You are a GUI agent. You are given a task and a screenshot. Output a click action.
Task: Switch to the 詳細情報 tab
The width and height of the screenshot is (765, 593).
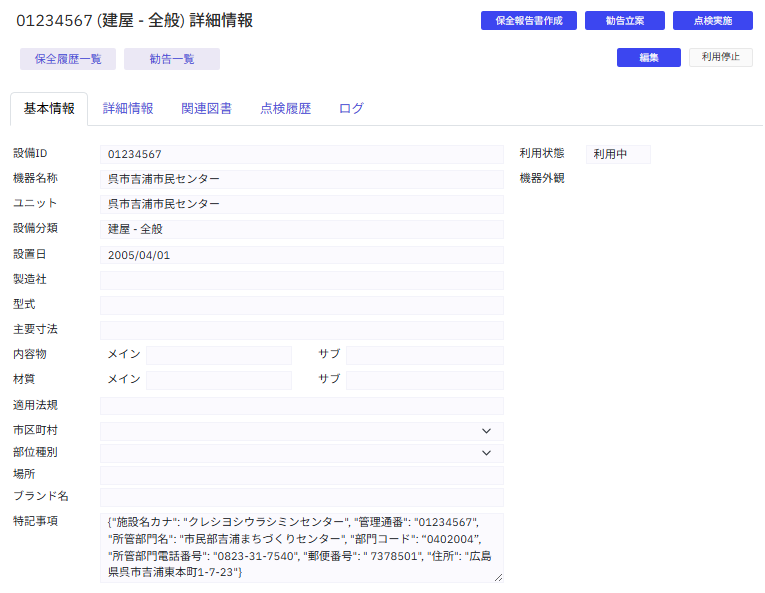click(x=128, y=108)
